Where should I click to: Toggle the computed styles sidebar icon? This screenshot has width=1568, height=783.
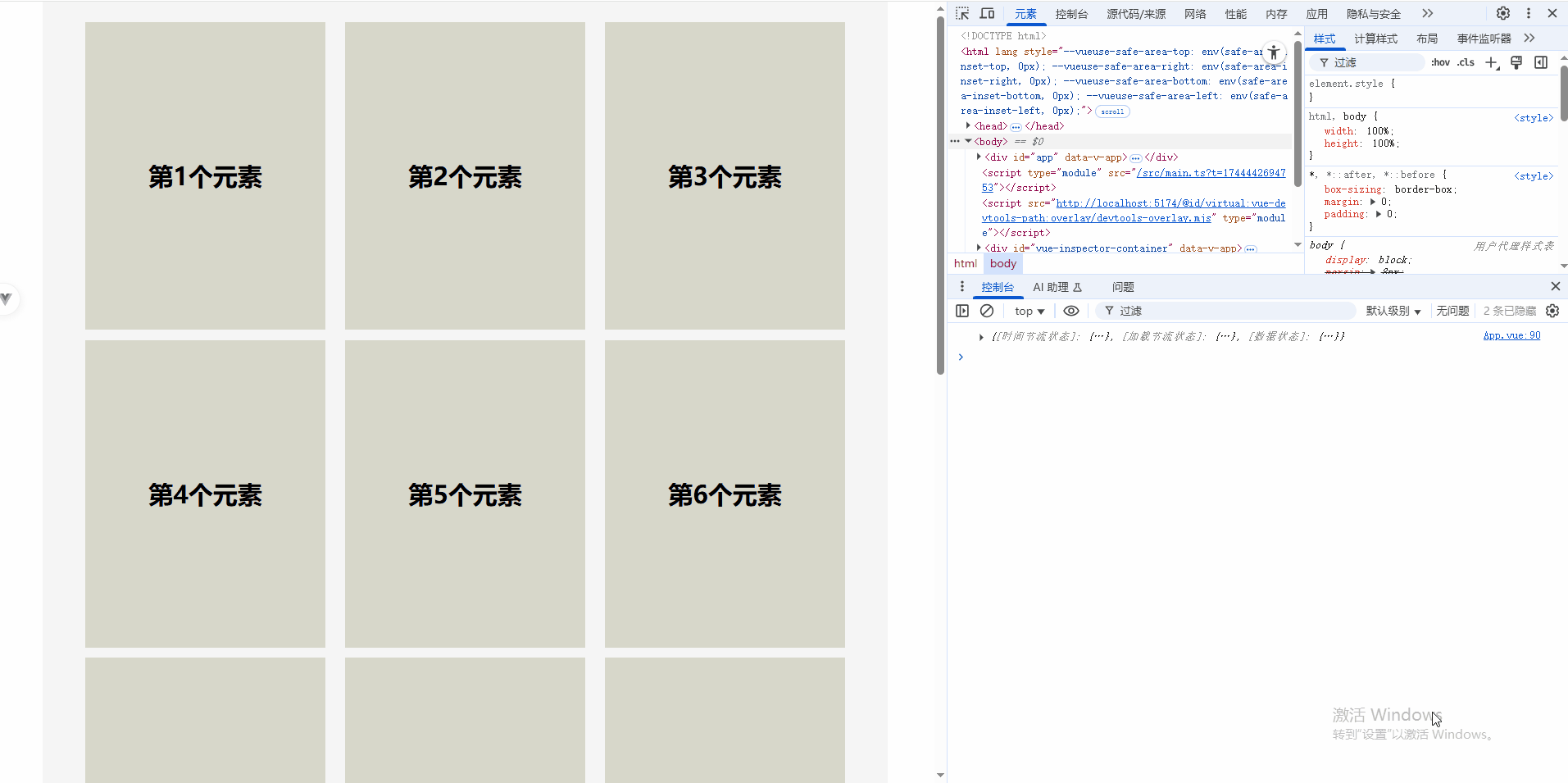pos(1541,63)
